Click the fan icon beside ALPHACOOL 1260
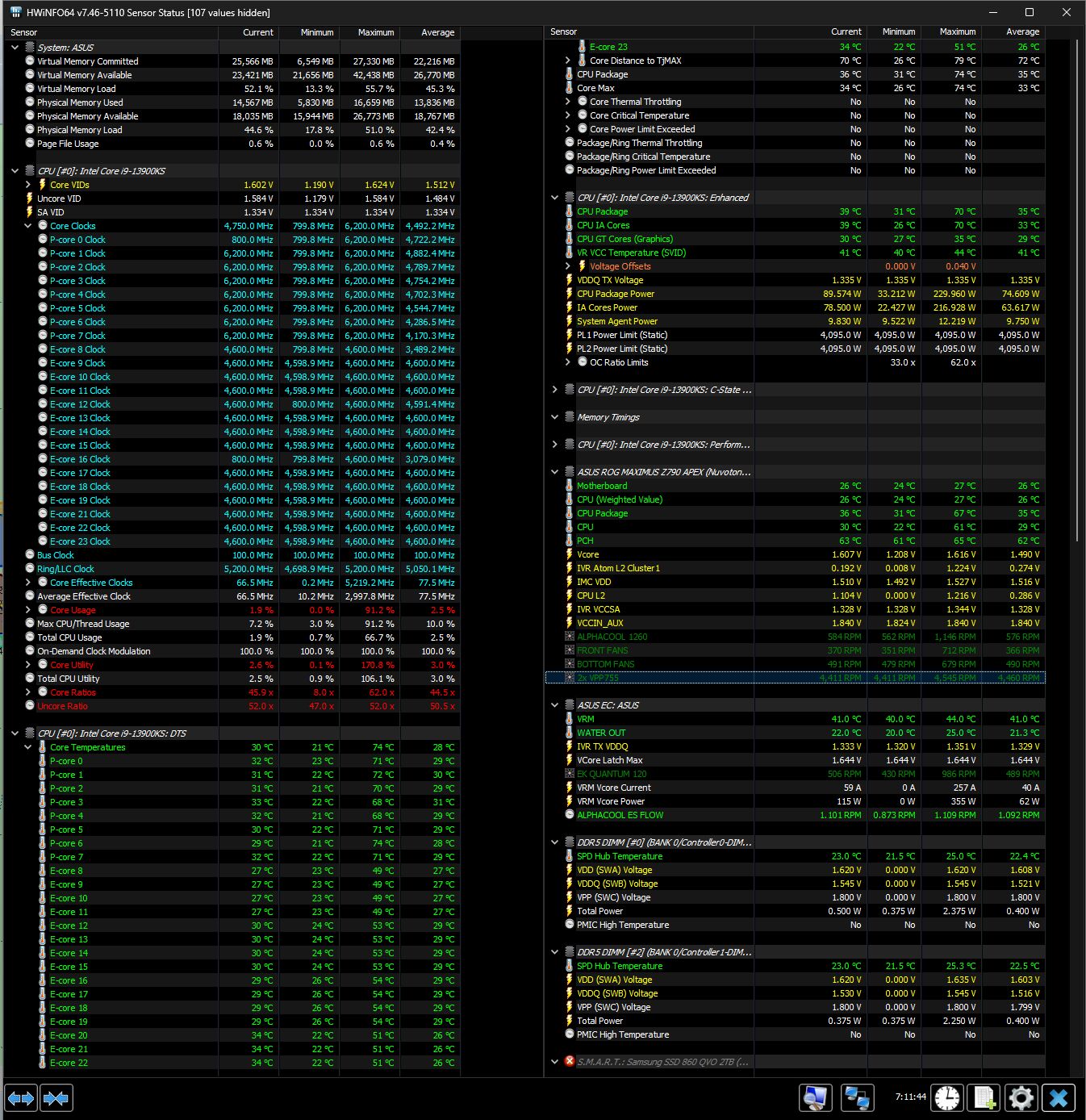 (x=570, y=637)
